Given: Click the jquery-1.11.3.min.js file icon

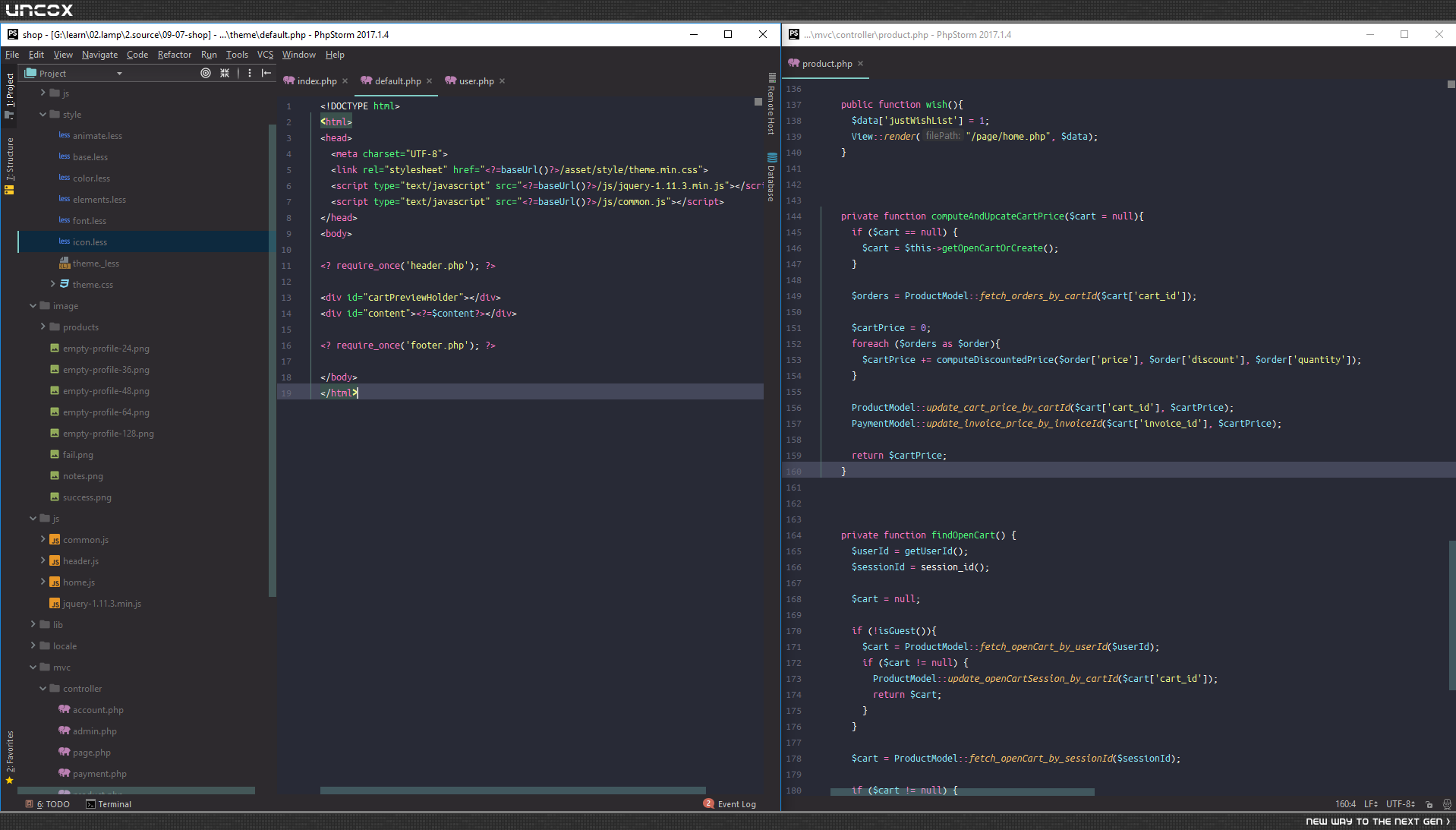Looking at the screenshot, I should click(x=55, y=604).
